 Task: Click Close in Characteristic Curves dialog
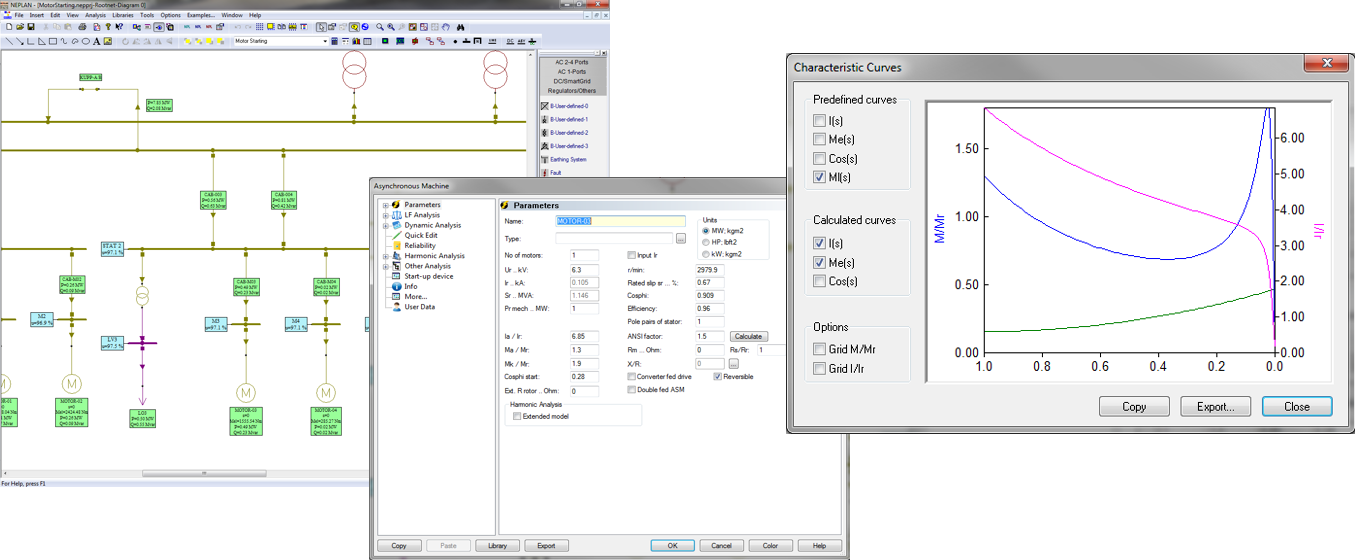pyautogui.click(x=1297, y=407)
